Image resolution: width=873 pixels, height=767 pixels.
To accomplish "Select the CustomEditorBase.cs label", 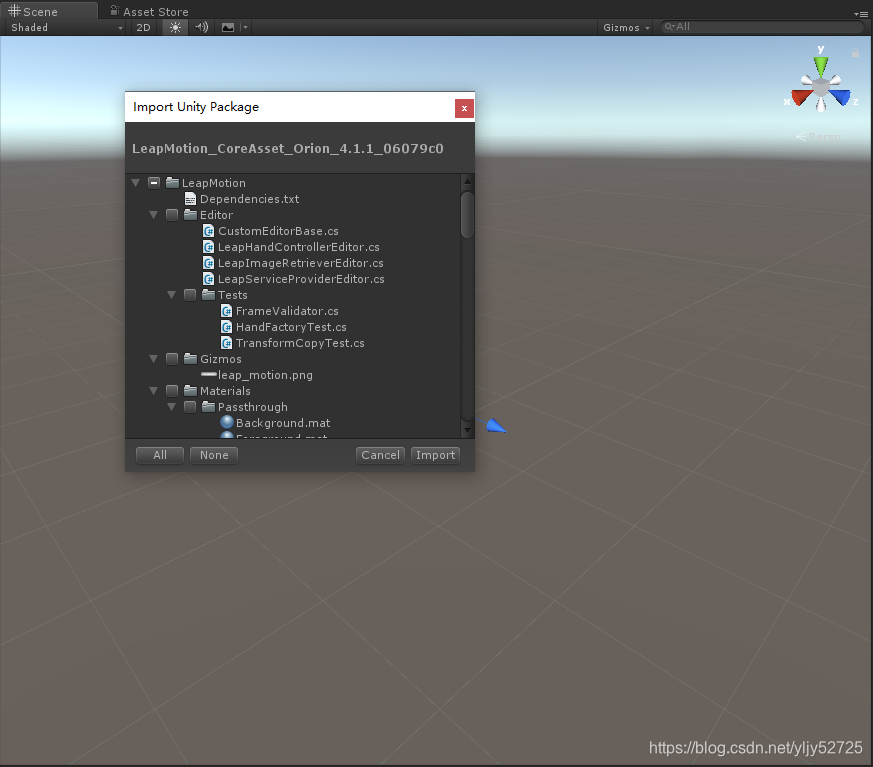I will coord(278,231).
